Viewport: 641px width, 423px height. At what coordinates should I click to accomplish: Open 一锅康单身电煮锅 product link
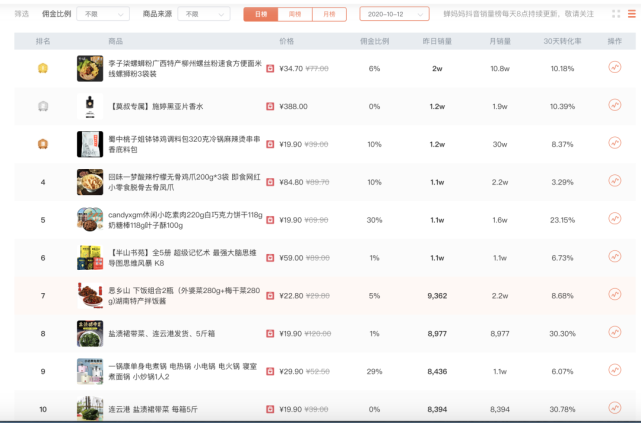point(183,372)
